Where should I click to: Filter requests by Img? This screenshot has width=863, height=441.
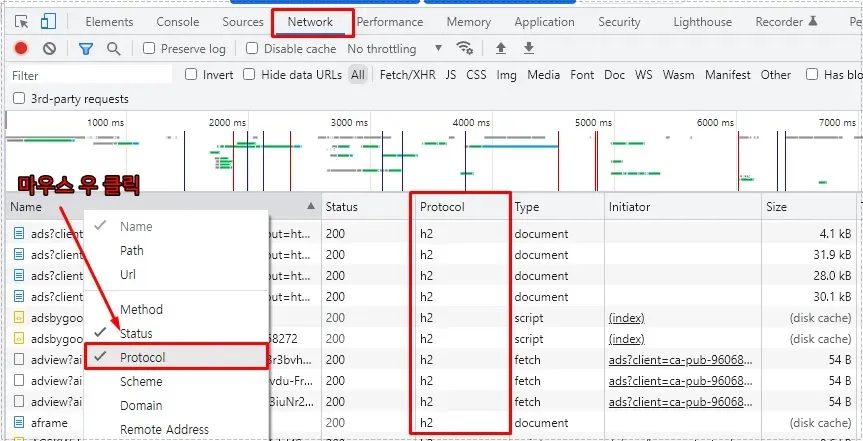coord(506,74)
